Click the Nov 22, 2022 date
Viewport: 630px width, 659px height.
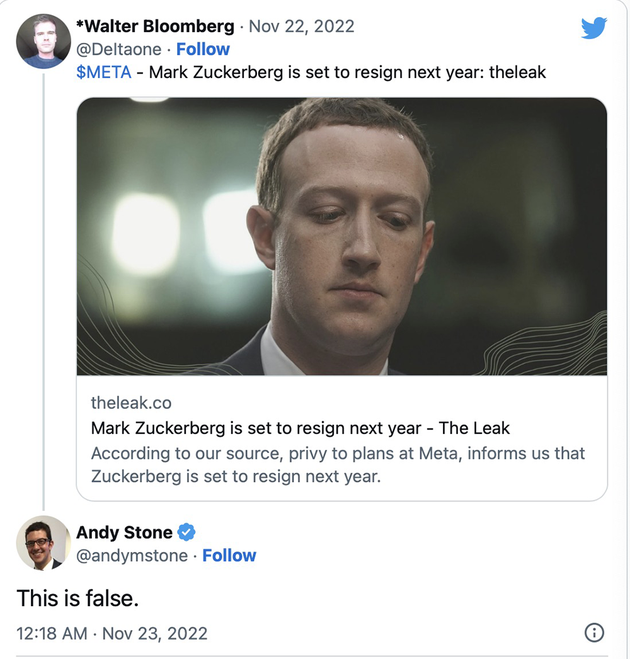coord(300,26)
